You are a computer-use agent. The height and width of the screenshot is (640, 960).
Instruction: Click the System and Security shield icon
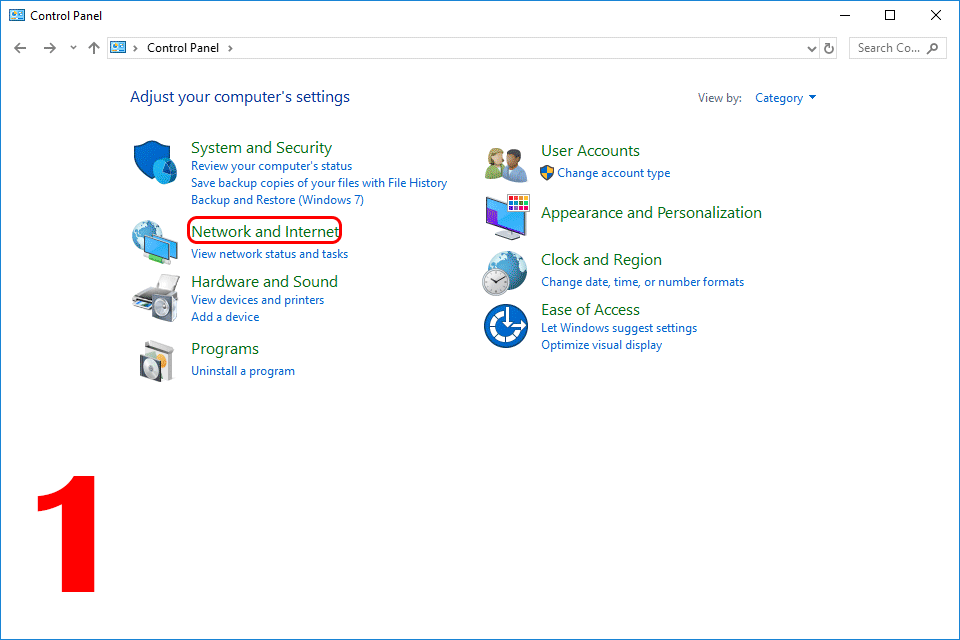pos(155,162)
